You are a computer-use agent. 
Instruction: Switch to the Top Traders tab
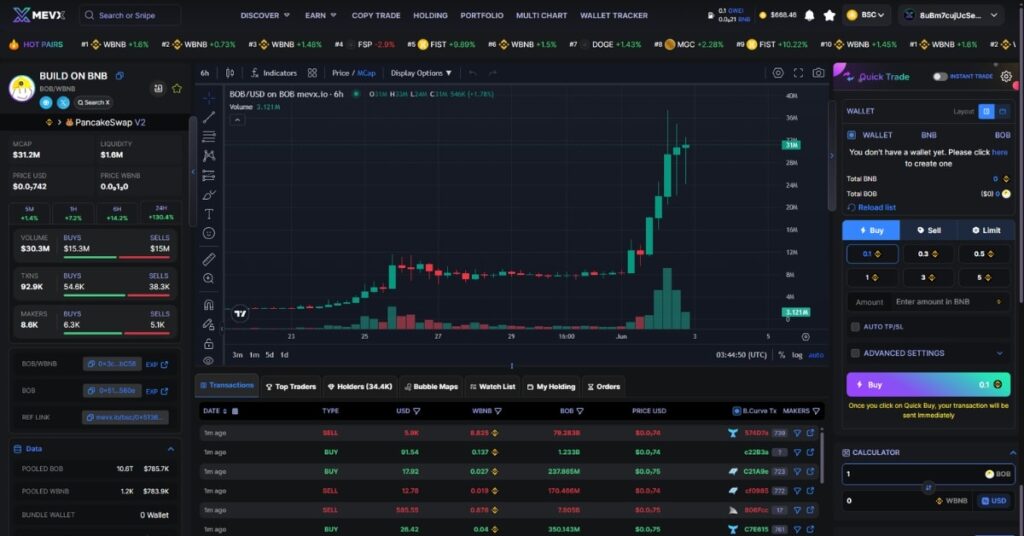pyautogui.click(x=291, y=386)
